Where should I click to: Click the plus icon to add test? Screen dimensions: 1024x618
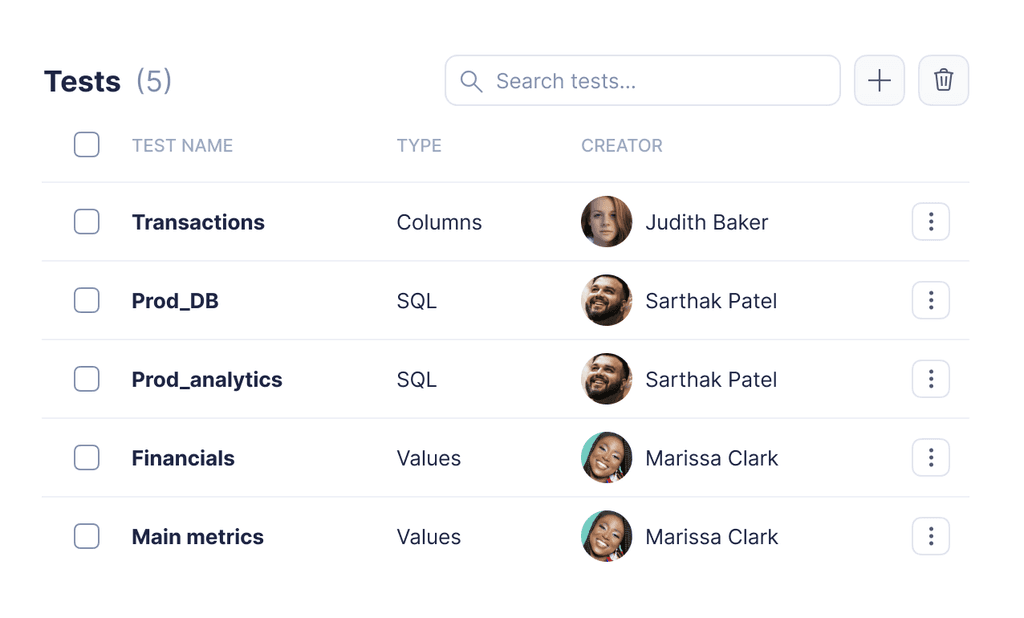[879, 80]
